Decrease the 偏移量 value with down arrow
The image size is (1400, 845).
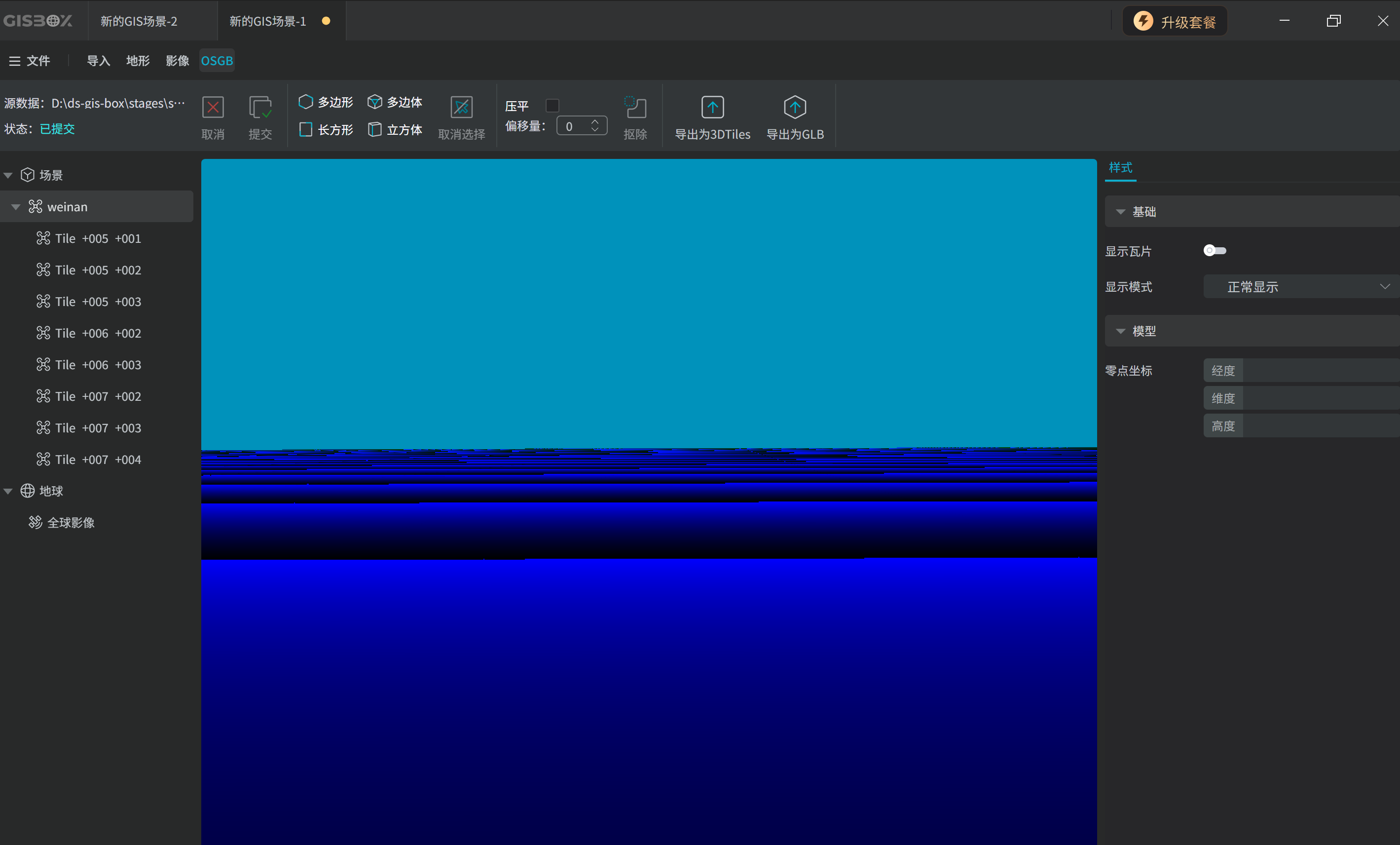point(595,130)
